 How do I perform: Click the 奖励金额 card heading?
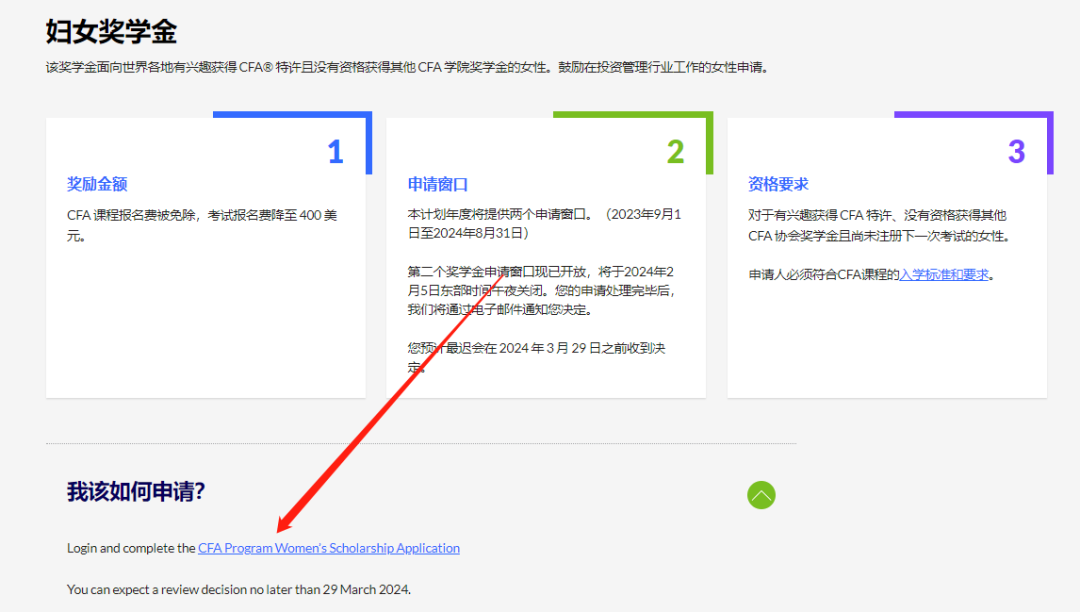[x=97, y=184]
